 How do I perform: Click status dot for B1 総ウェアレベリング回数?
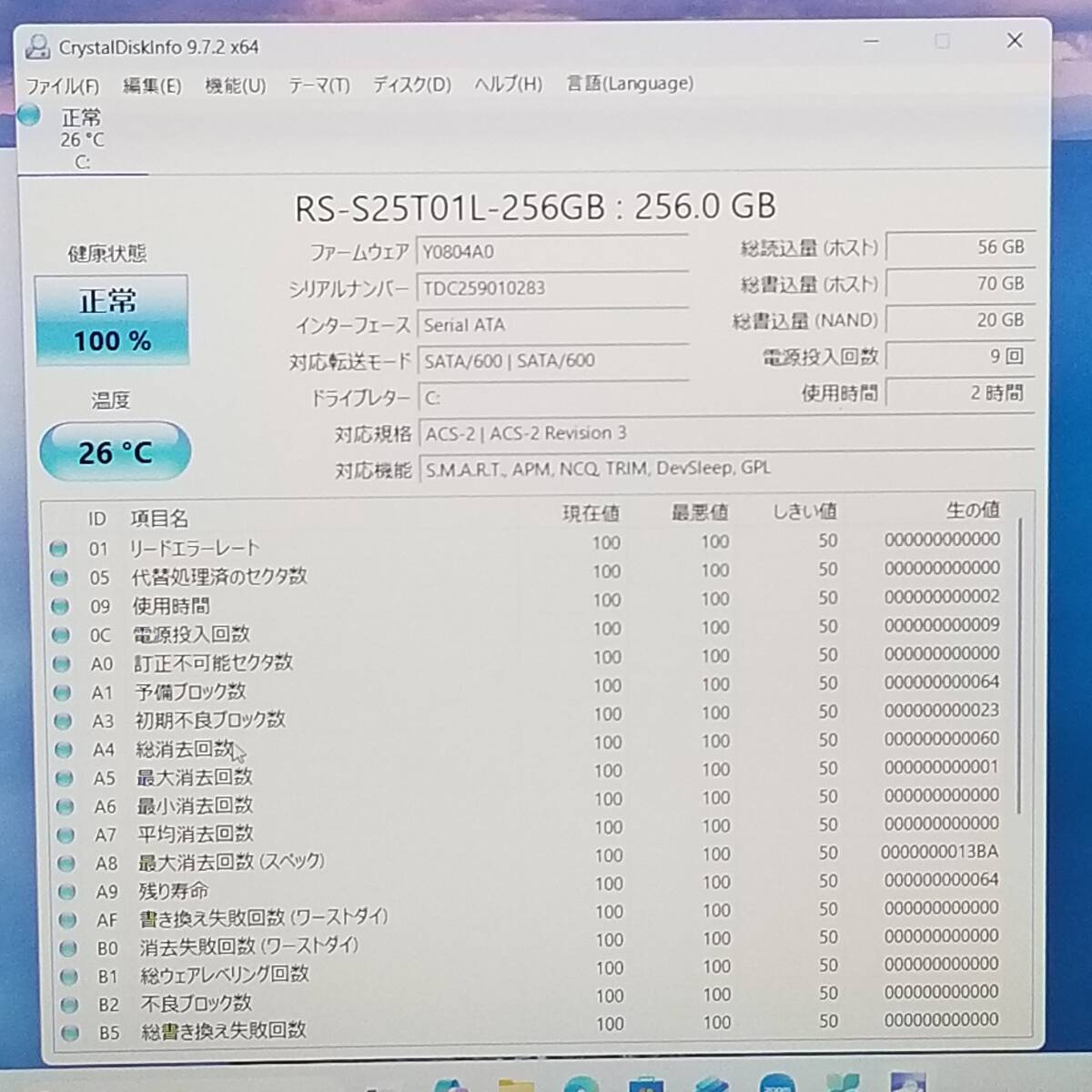pos(68,976)
